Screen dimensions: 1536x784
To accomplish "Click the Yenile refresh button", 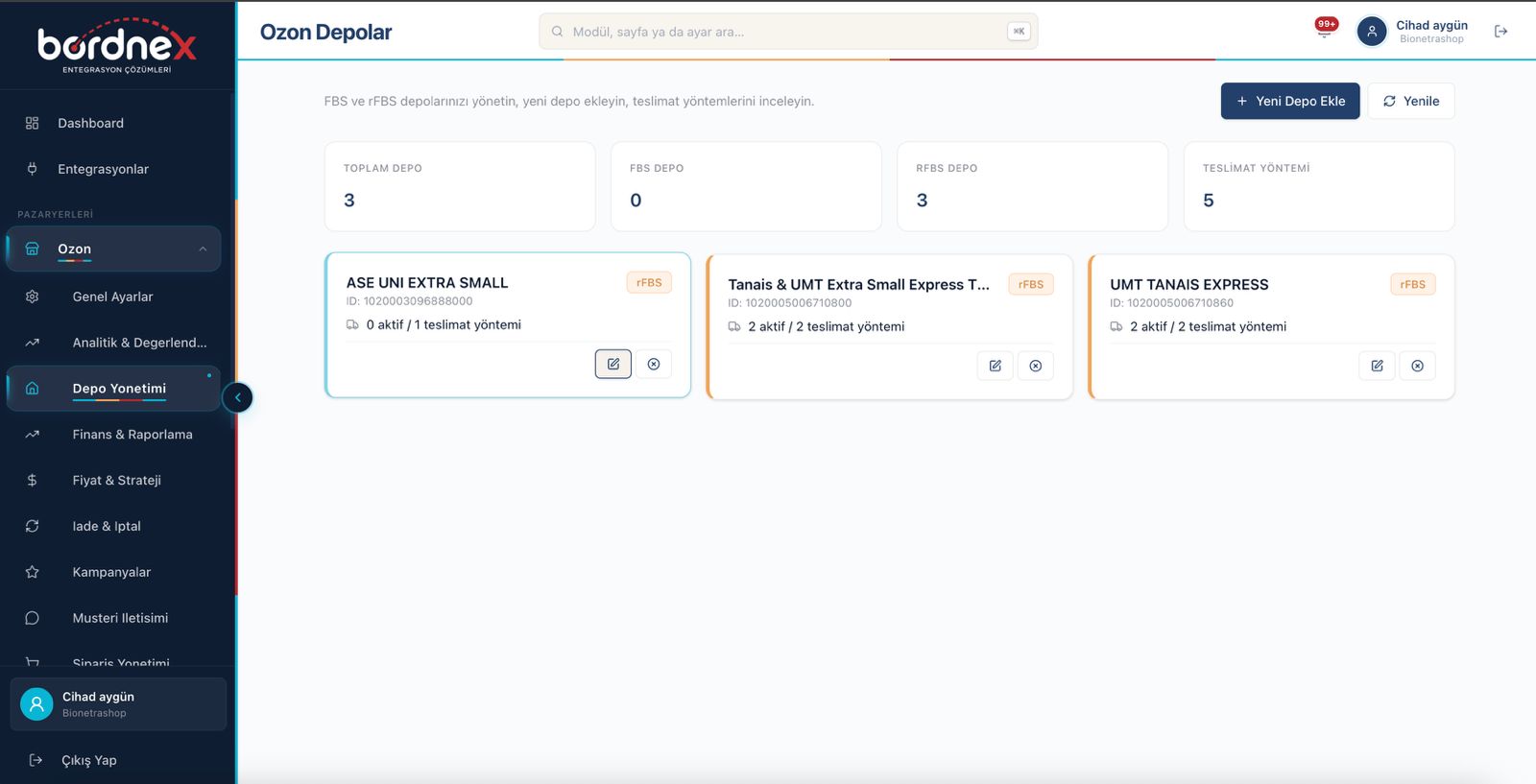I will (x=1411, y=101).
